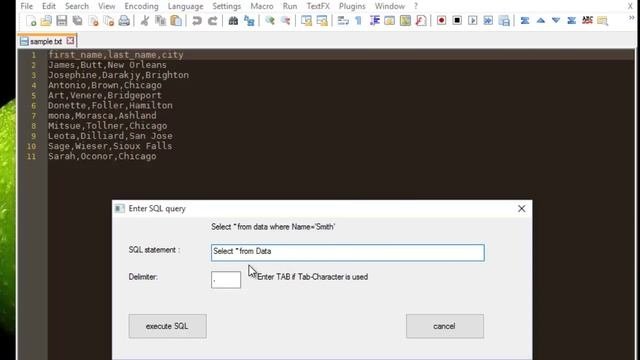Open the Macro menu
640x360 pixels.
pyautogui.click(x=262, y=6)
